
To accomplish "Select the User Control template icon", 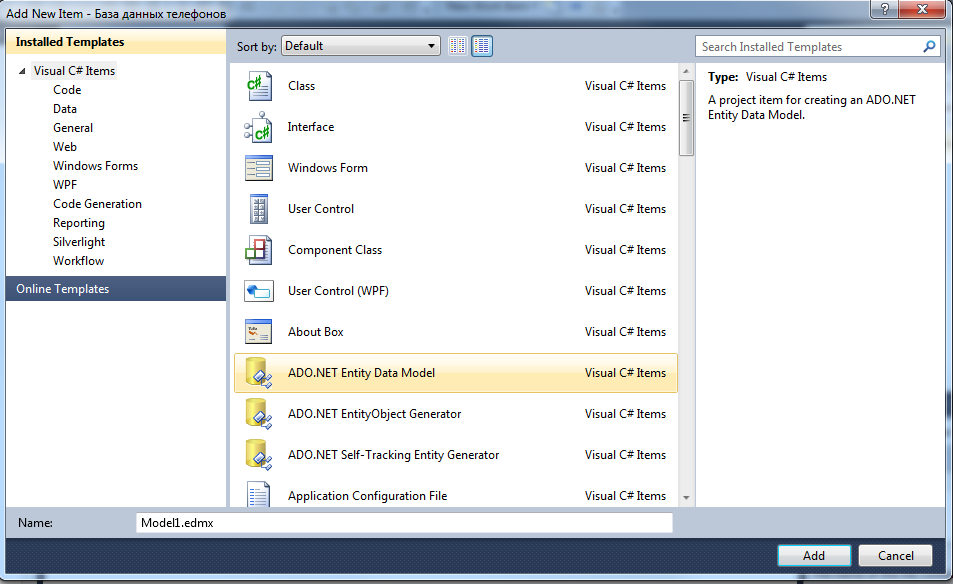I will pyautogui.click(x=259, y=209).
